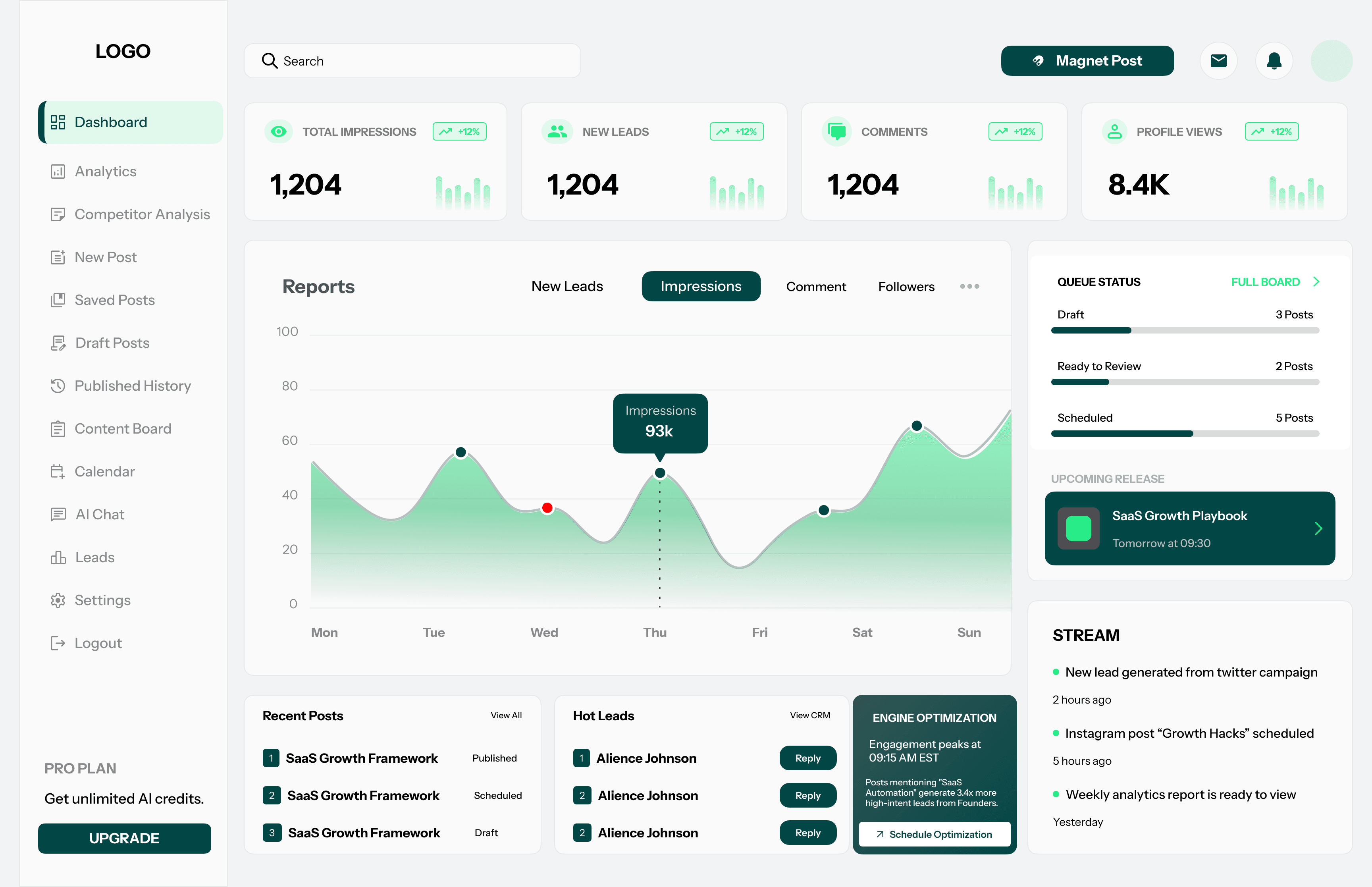This screenshot has width=1372, height=887.
Task: Open the Reports three-dots menu
Action: pos(969,286)
